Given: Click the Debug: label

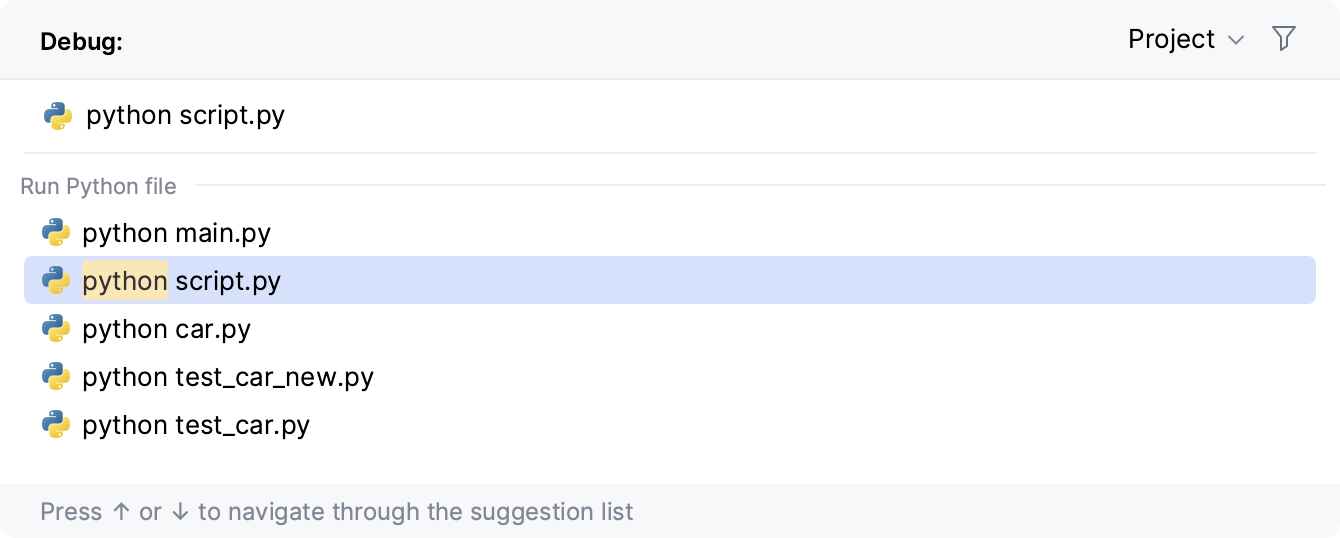Looking at the screenshot, I should (81, 42).
